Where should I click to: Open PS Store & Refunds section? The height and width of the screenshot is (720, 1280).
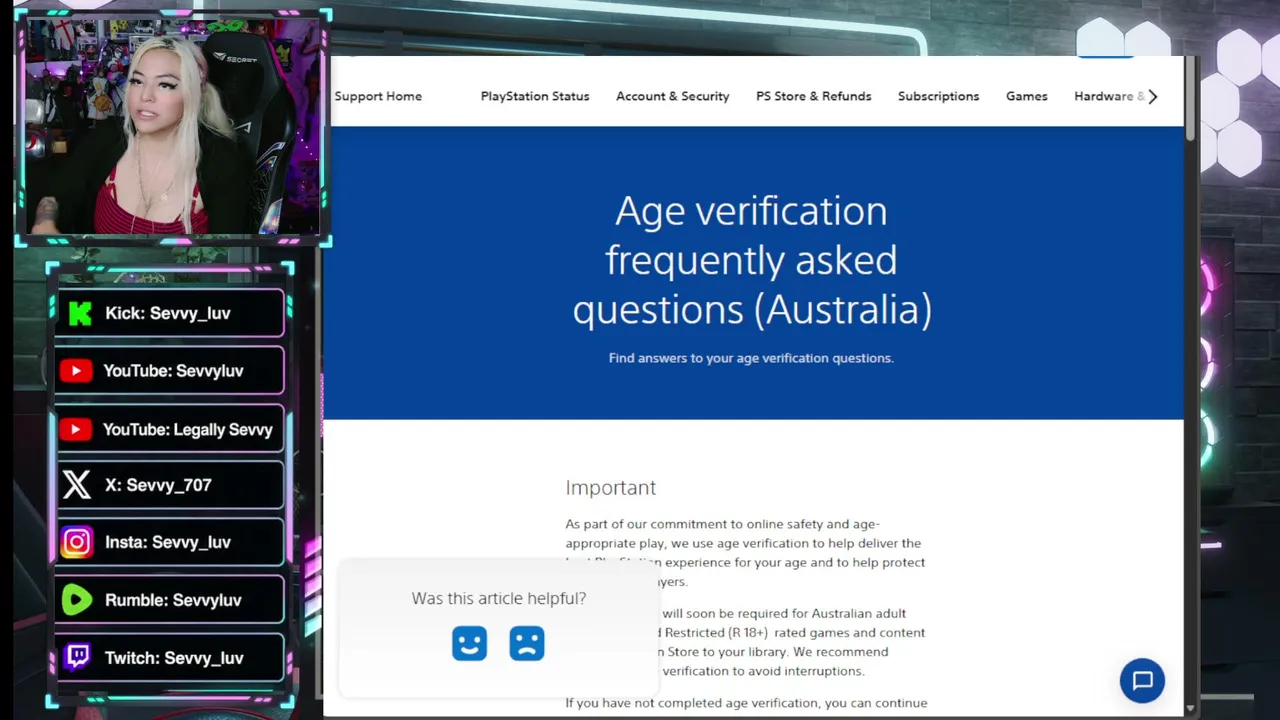click(x=813, y=96)
